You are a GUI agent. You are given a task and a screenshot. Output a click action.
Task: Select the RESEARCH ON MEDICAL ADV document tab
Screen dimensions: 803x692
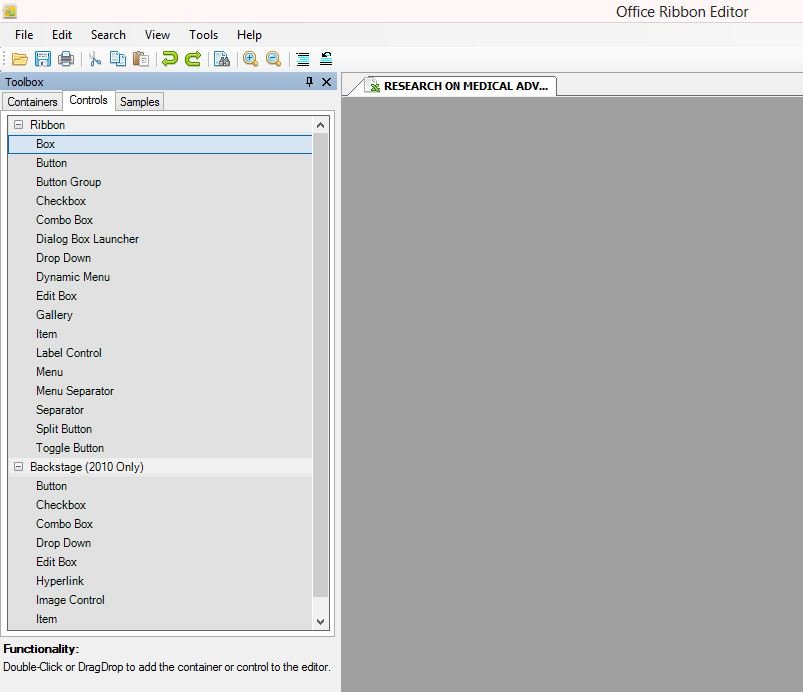[x=460, y=85]
